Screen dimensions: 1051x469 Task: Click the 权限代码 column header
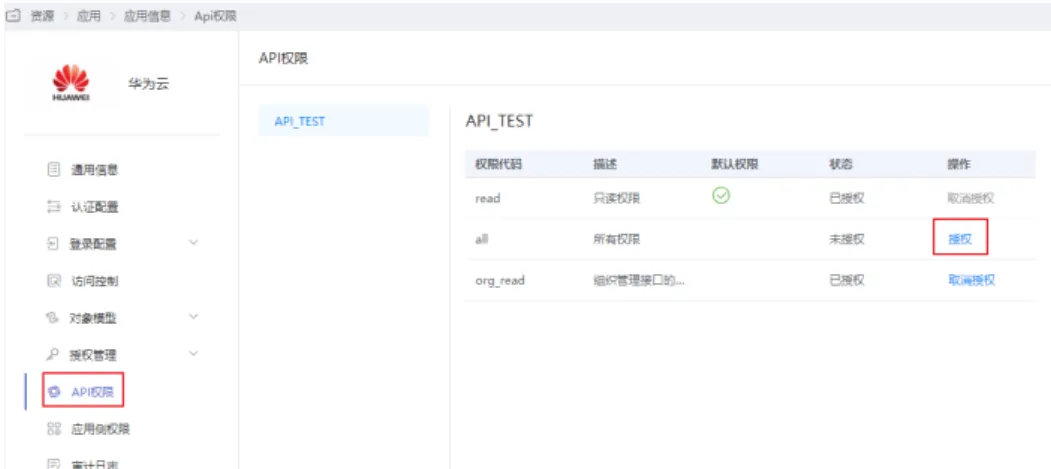click(499, 164)
